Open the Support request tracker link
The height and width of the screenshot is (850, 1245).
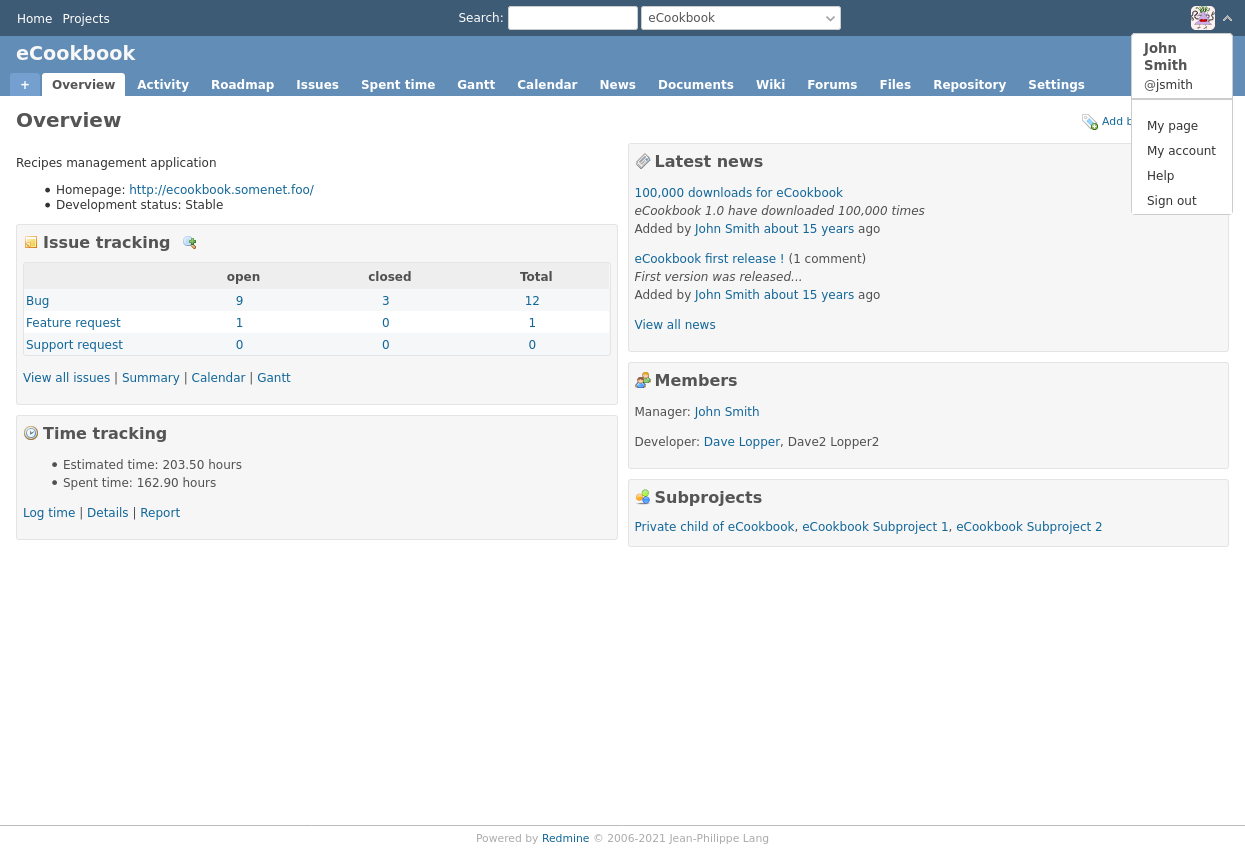74,345
